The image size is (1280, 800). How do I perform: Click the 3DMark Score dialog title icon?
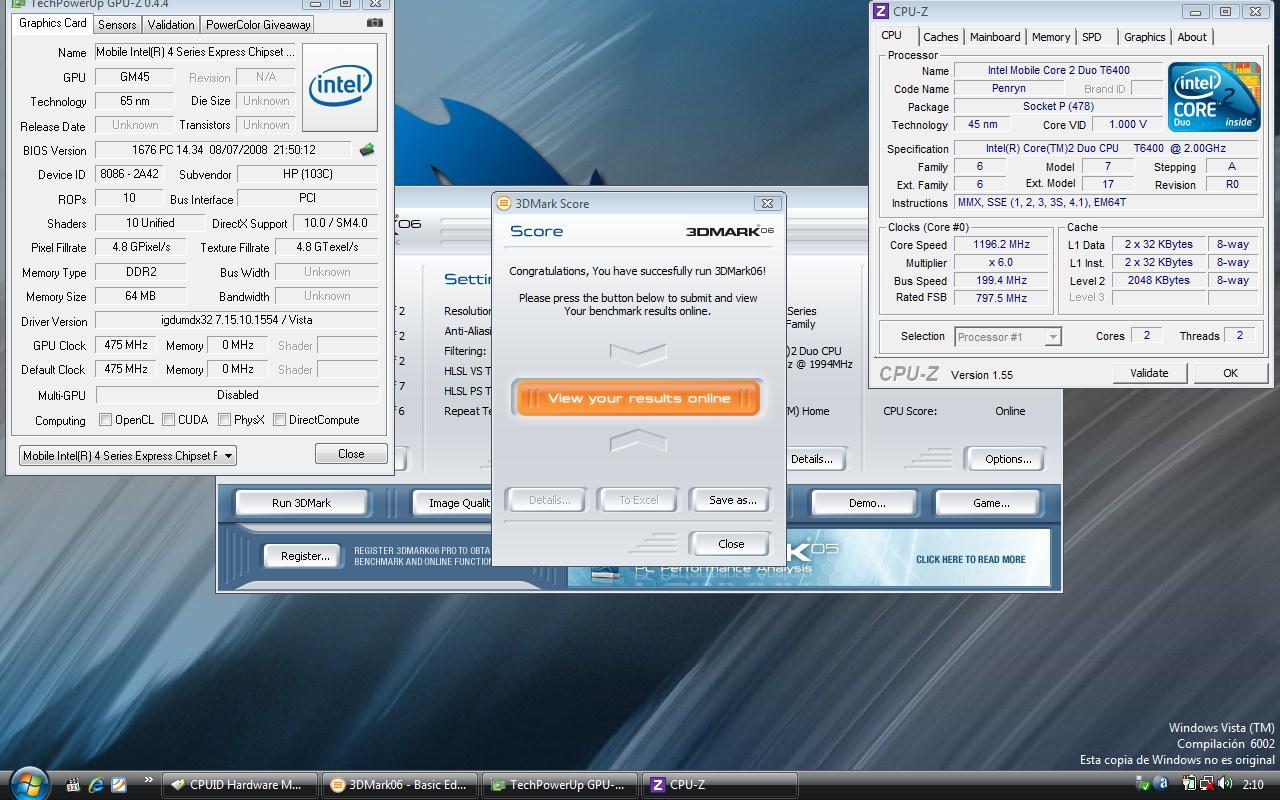(x=504, y=203)
